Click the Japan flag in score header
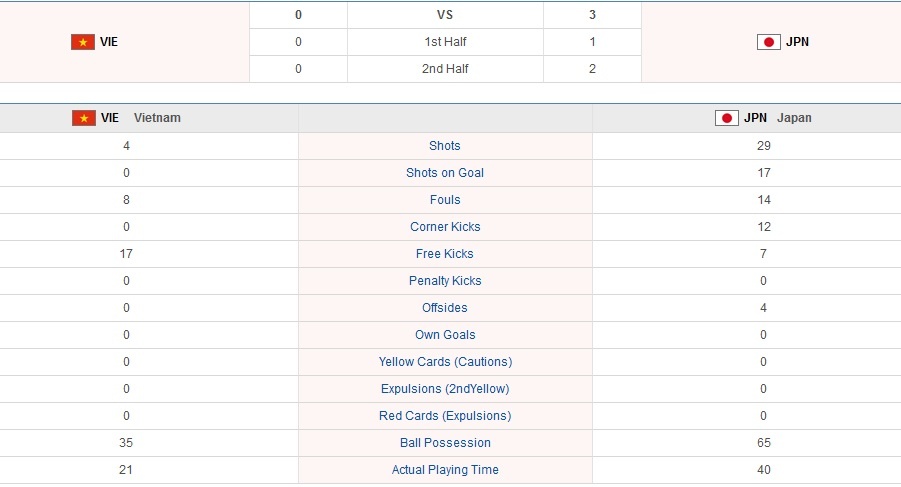901x487 pixels. point(768,42)
